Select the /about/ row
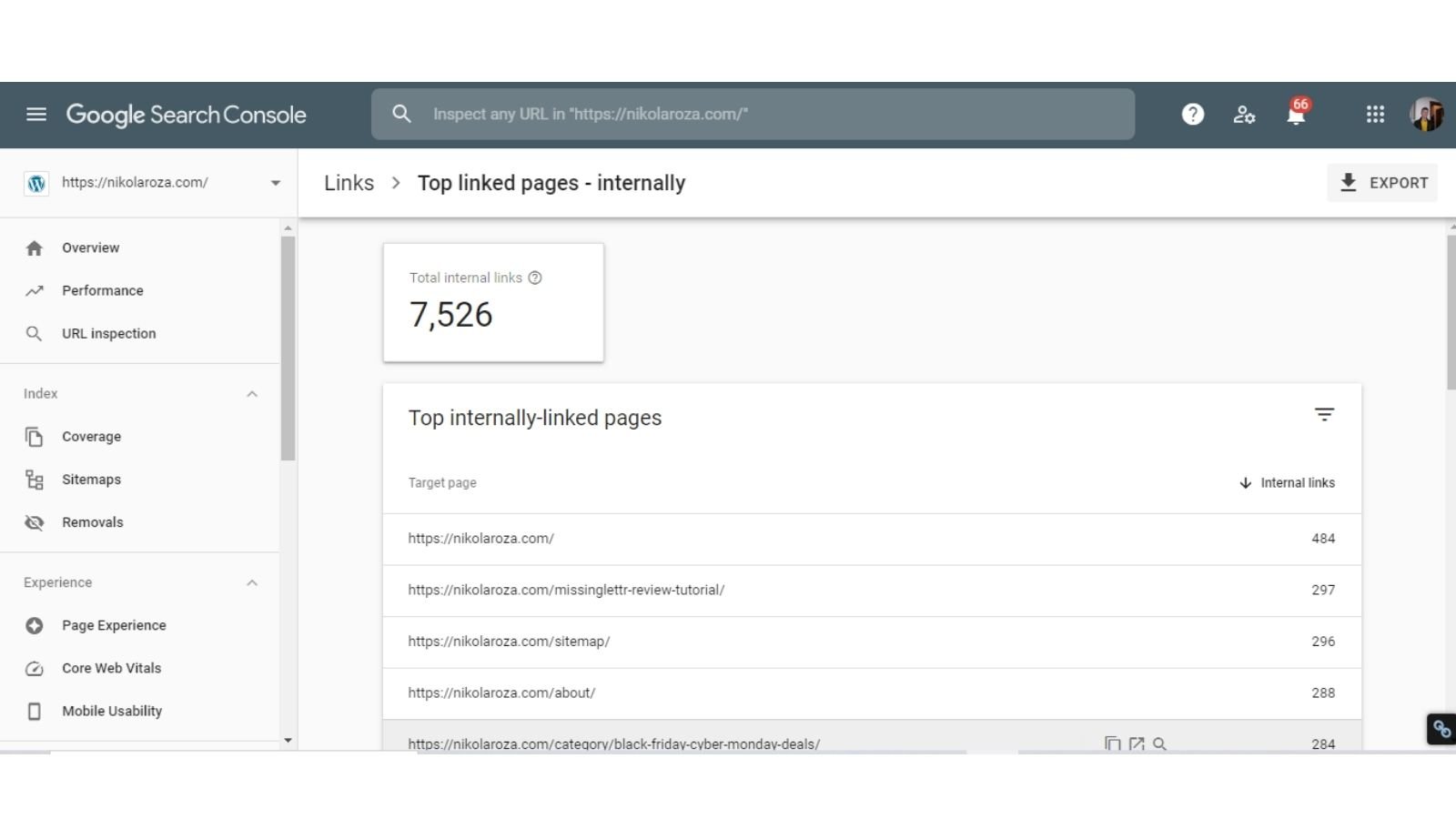Screen dimensions: 1456x819 872,693
